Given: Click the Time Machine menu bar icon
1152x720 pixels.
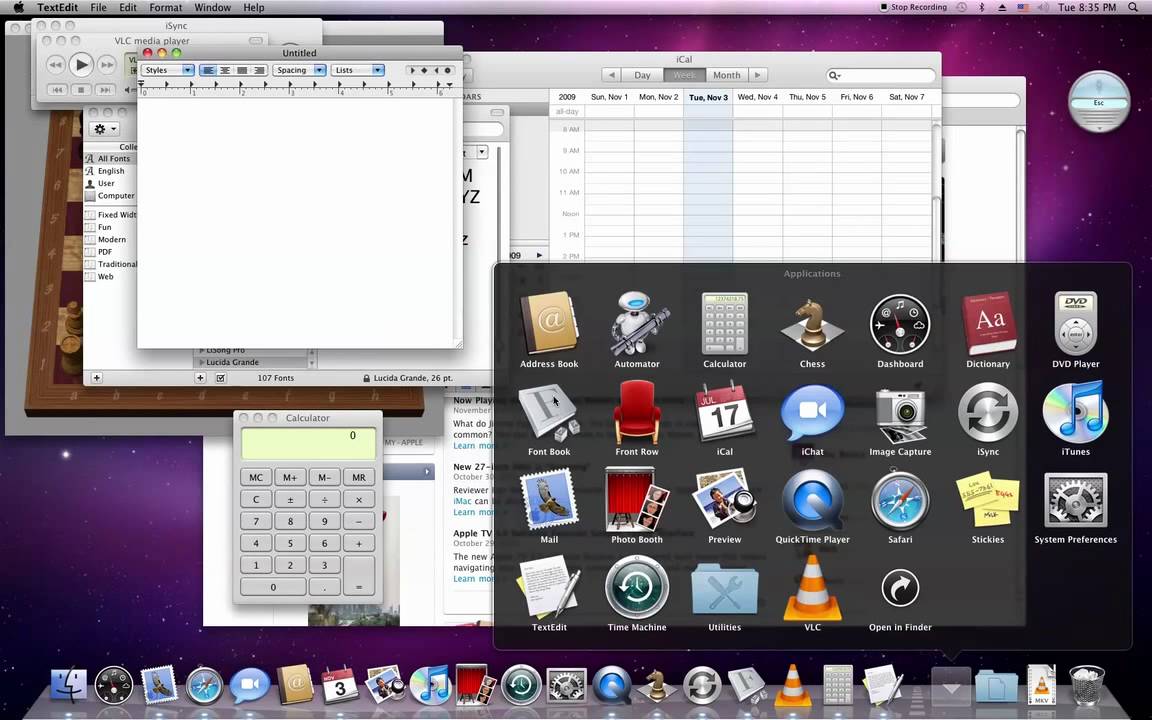Looking at the screenshot, I should (x=961, y=7).
